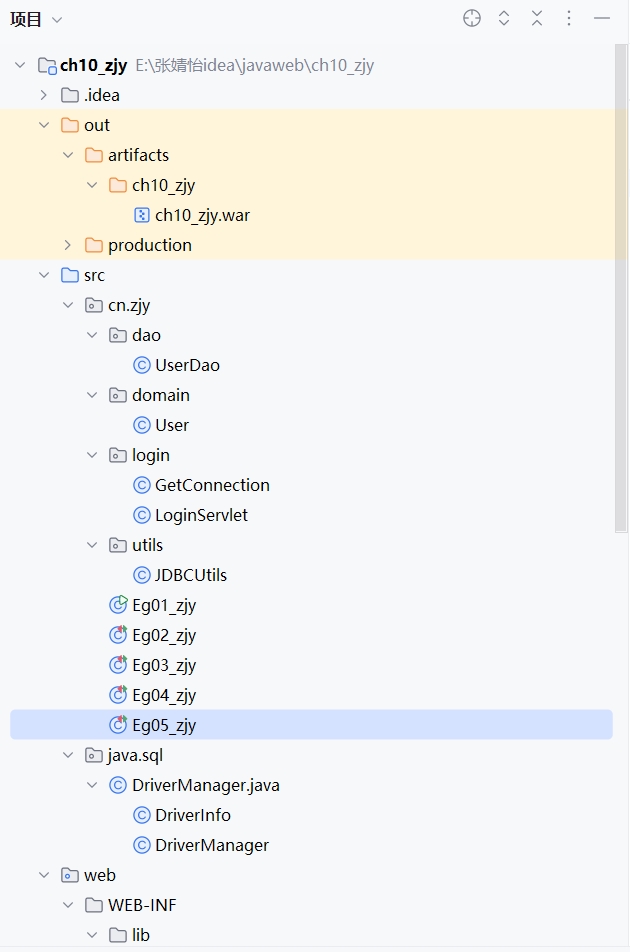This screenshot has width=630, height=952.
Task: Click the Eg01_zjy runnable class icon
Action: pos(118,605)
